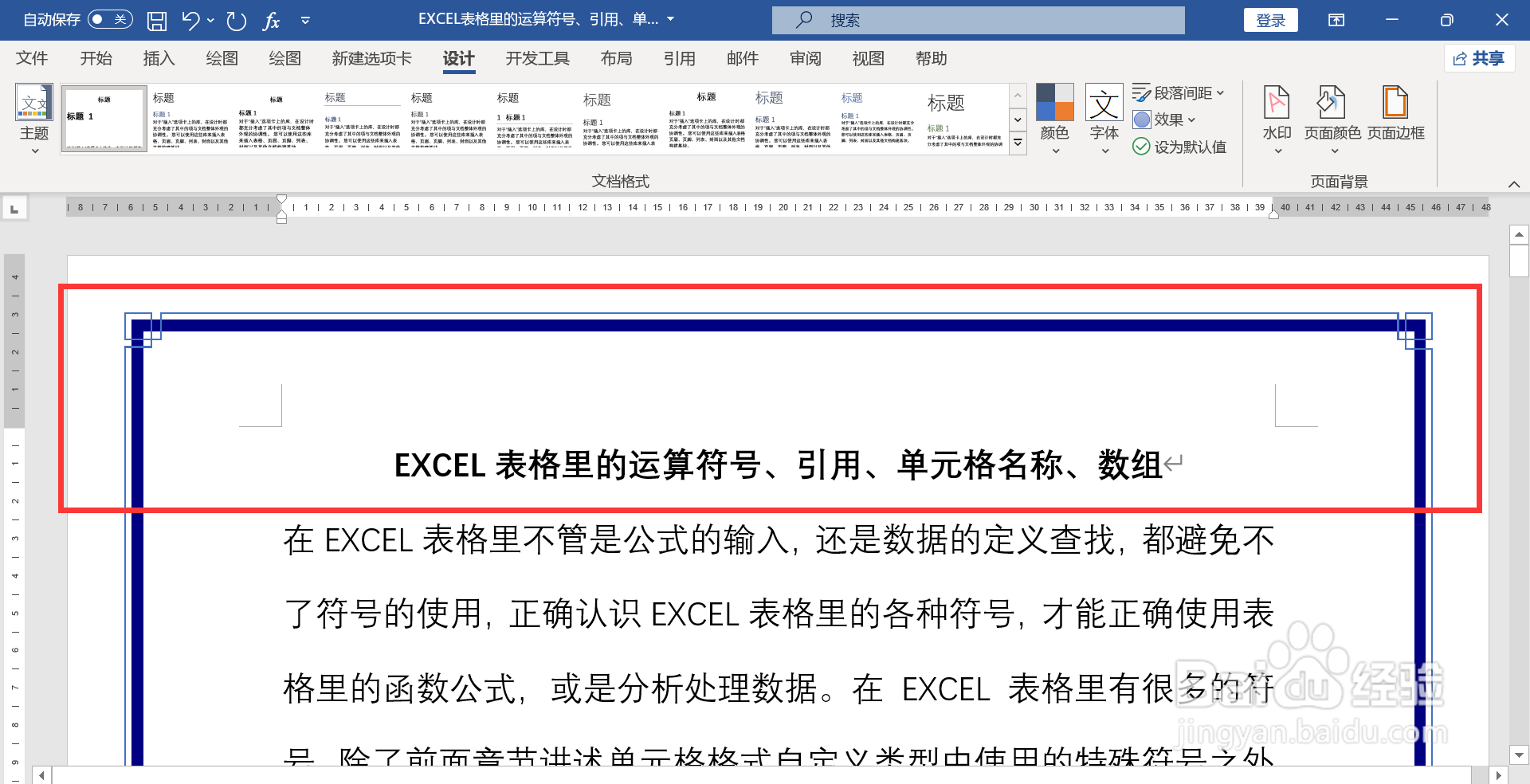Open the 水印 watermark menu

coord(1277,119)
